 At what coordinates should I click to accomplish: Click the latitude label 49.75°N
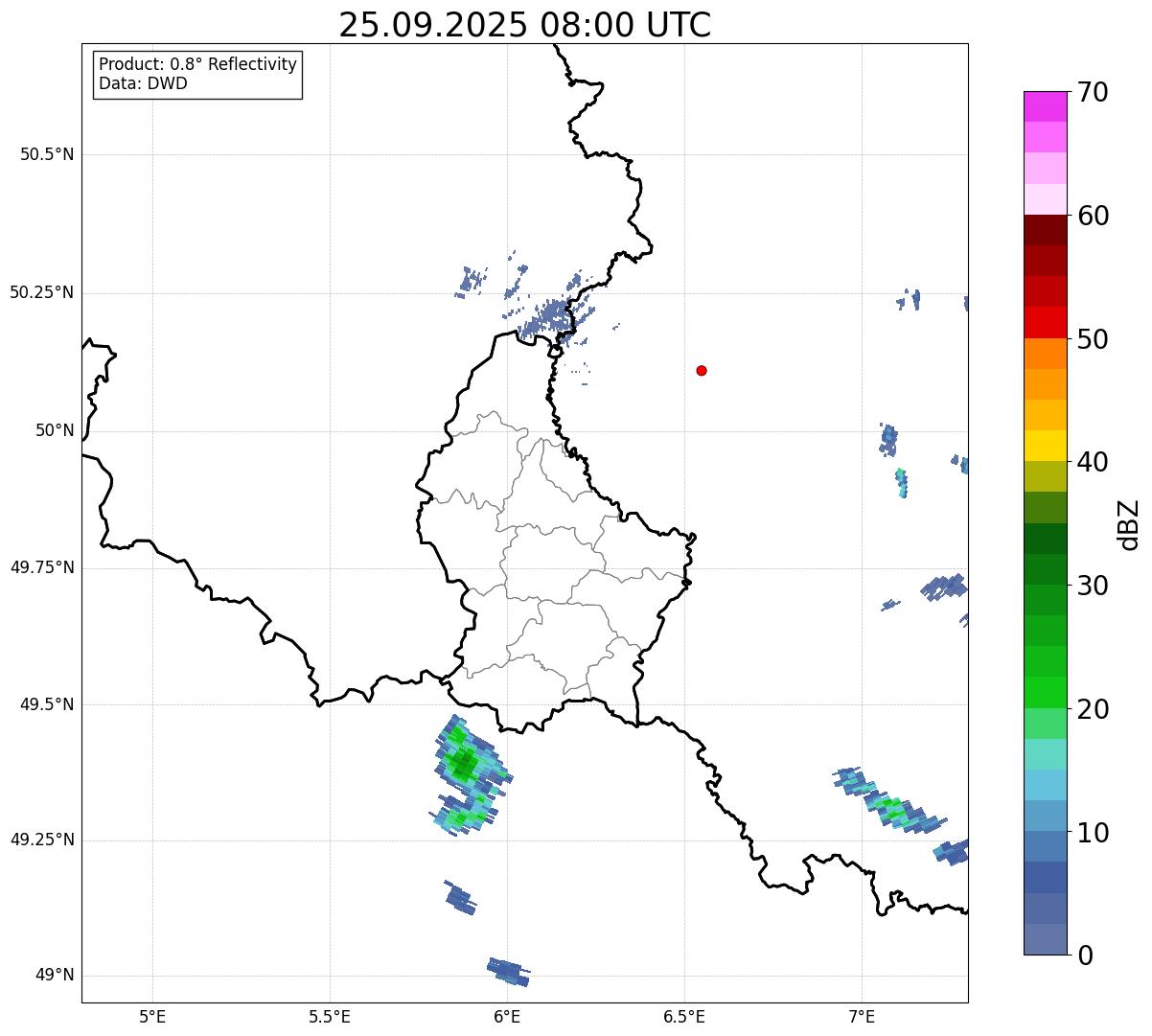[x=41, y=567]
